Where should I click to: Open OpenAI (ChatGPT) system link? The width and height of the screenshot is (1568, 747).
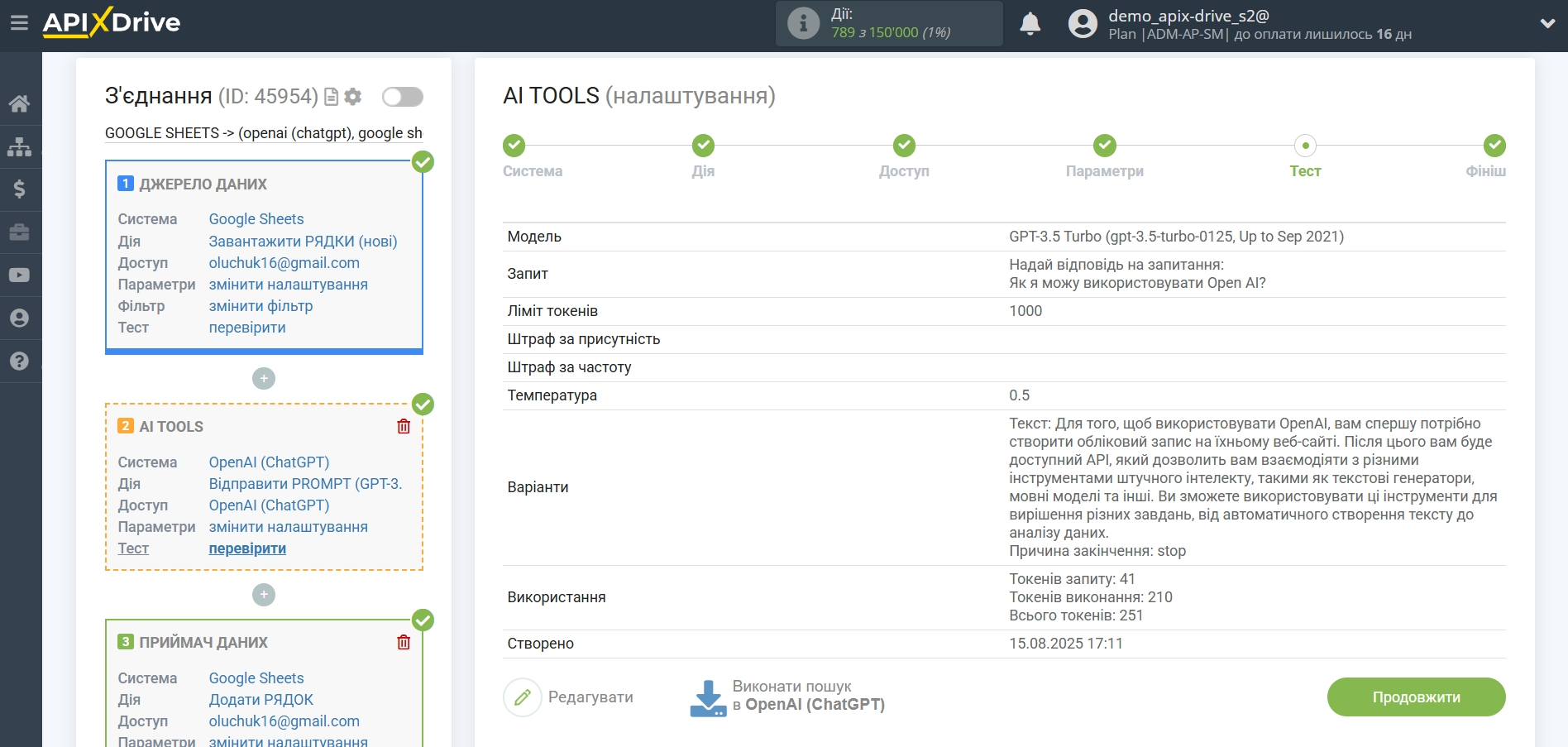(x=269, y=462)
